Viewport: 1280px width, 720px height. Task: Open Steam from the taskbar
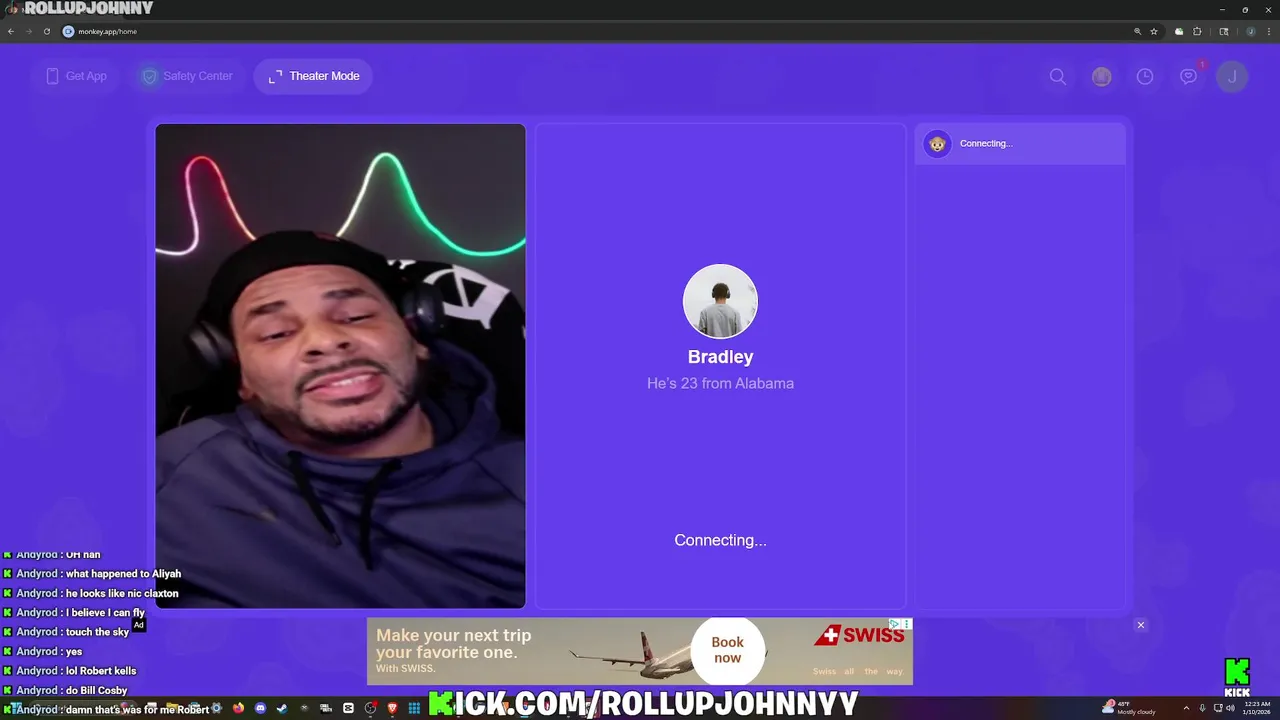tap(282, 708)
